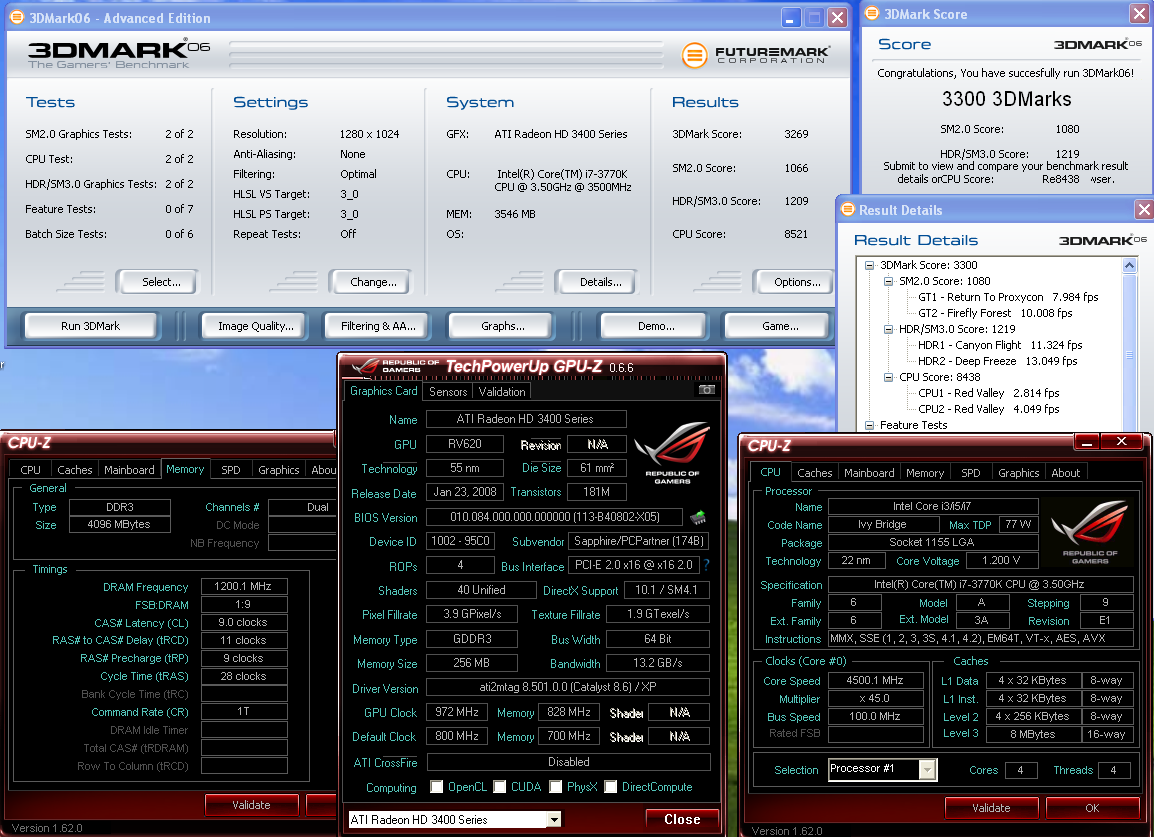Collapse the HDR/SM3.0 Score: 1219 node

pos(888,329)
